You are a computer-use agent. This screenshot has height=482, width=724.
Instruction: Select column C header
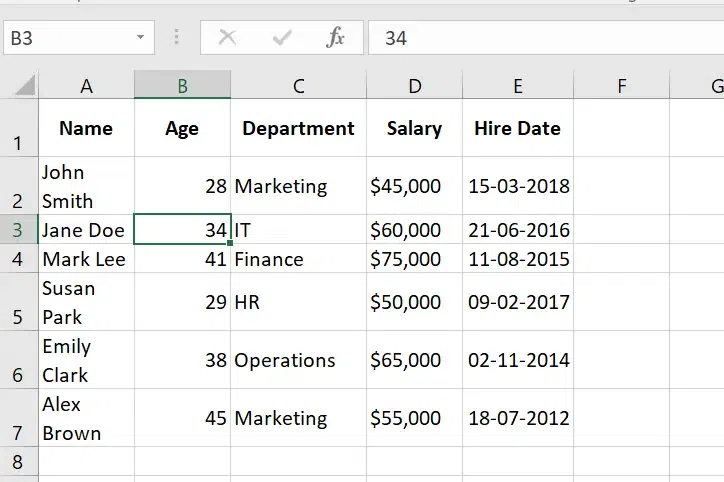coord(299,84)
